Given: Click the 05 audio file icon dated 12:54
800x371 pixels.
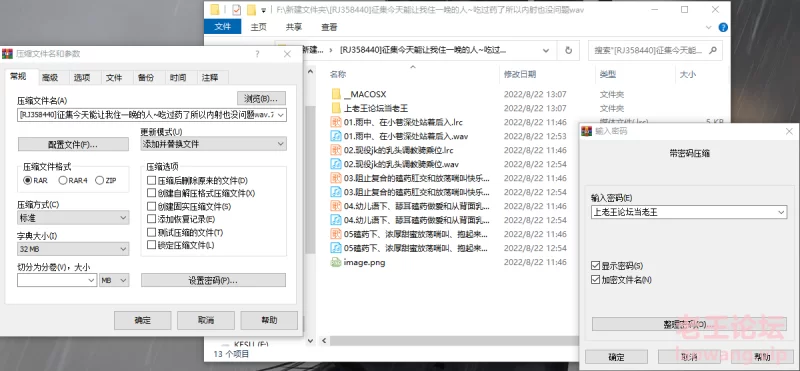Looking at the screenshot, I should tap(336, 248).
